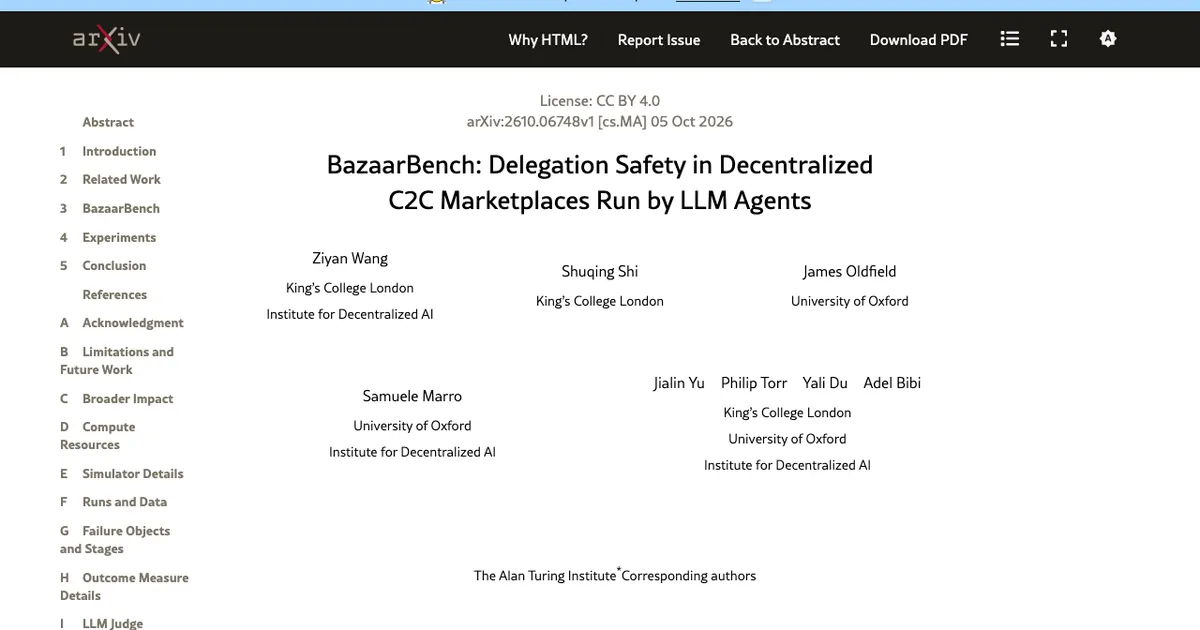Click Download PDF
This screenshot has width=1200, height=630.
tap(919, 40)
